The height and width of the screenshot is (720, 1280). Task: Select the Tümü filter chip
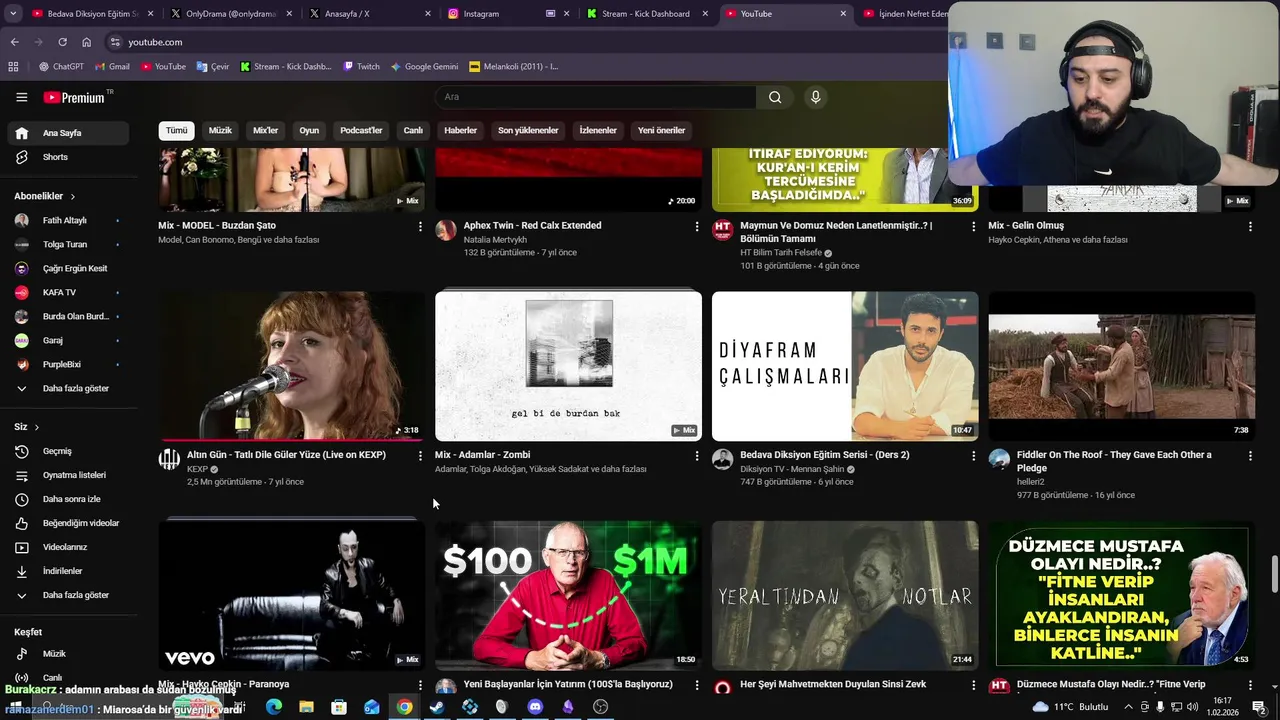pyautogui.click(x=176, y=131)
